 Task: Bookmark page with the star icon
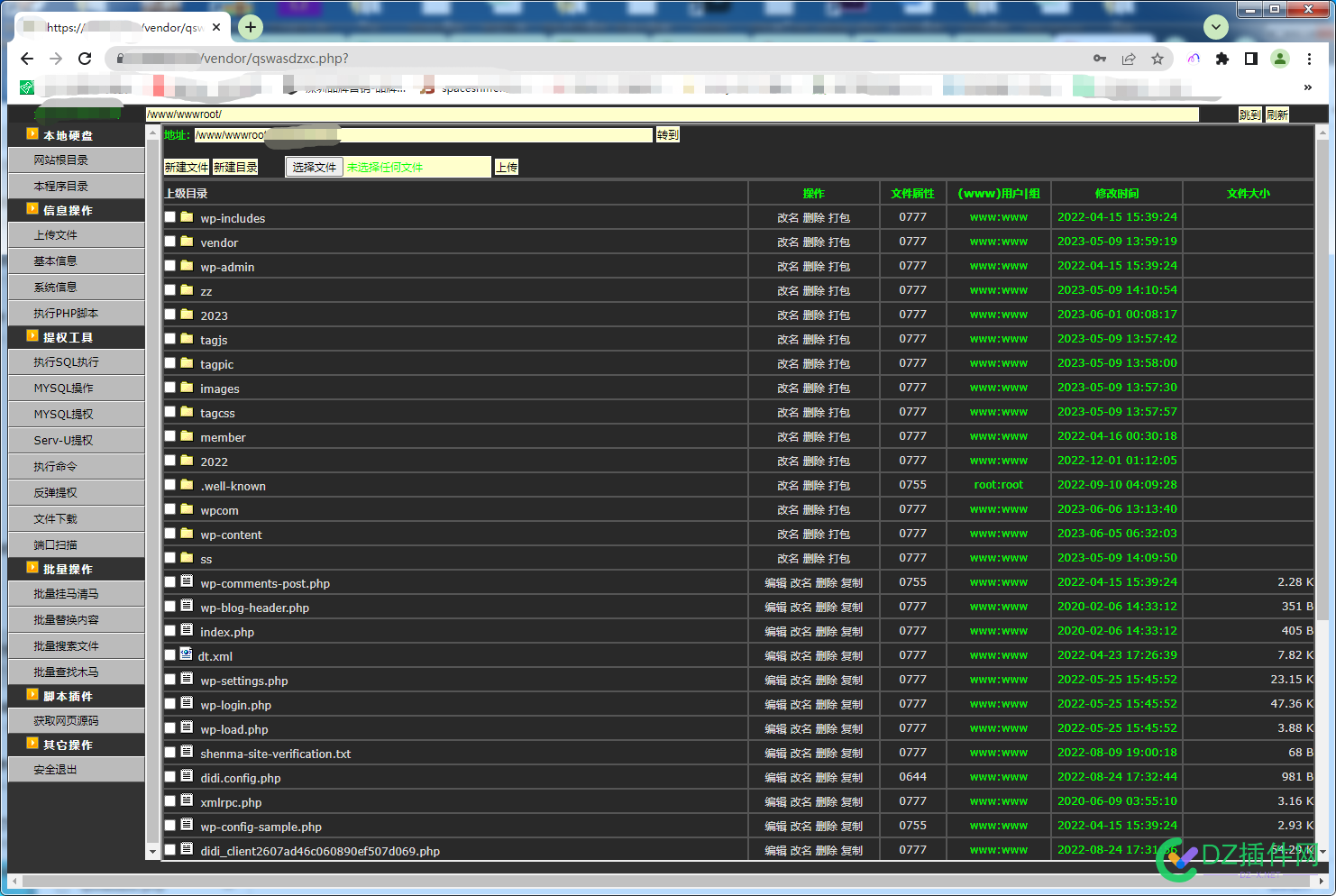point(1158,59)
